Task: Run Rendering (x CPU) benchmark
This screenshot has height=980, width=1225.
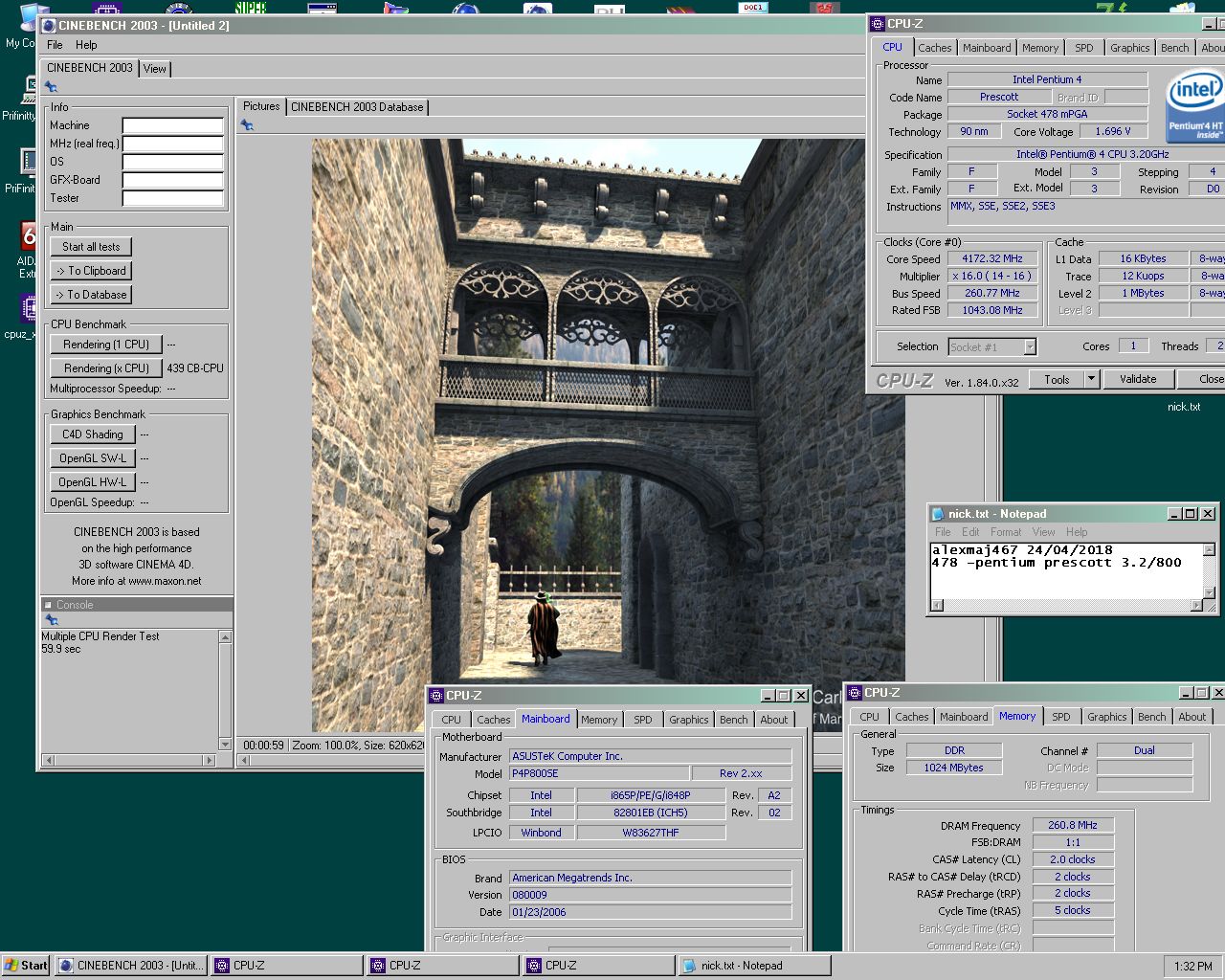Action: pyautogui.click(x=106, y=368)
